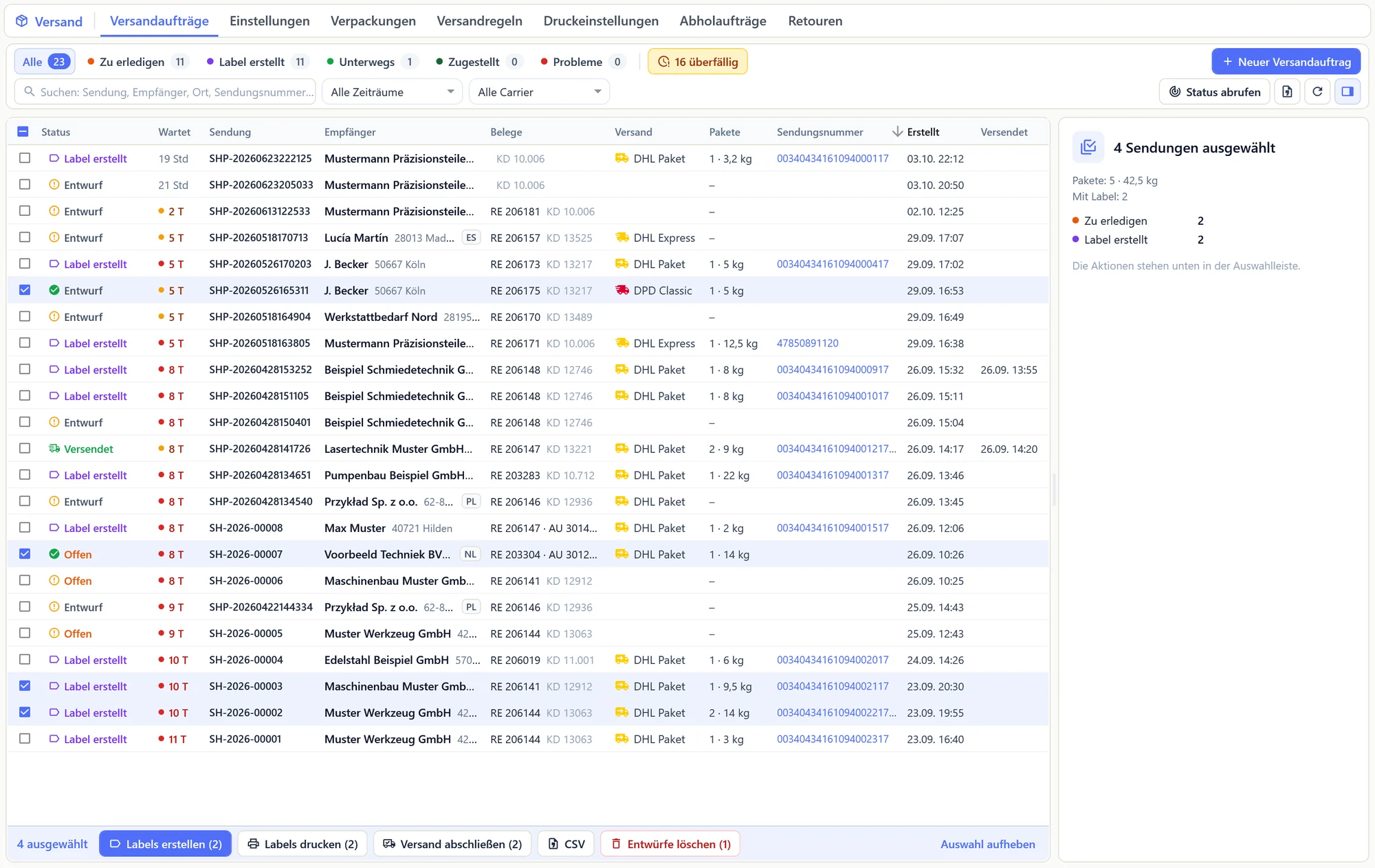This screenshot has width=1375, height=868.
Task: Click the draft warning icon in the SHP-20260623205033 row
Action: coord(54,184)
